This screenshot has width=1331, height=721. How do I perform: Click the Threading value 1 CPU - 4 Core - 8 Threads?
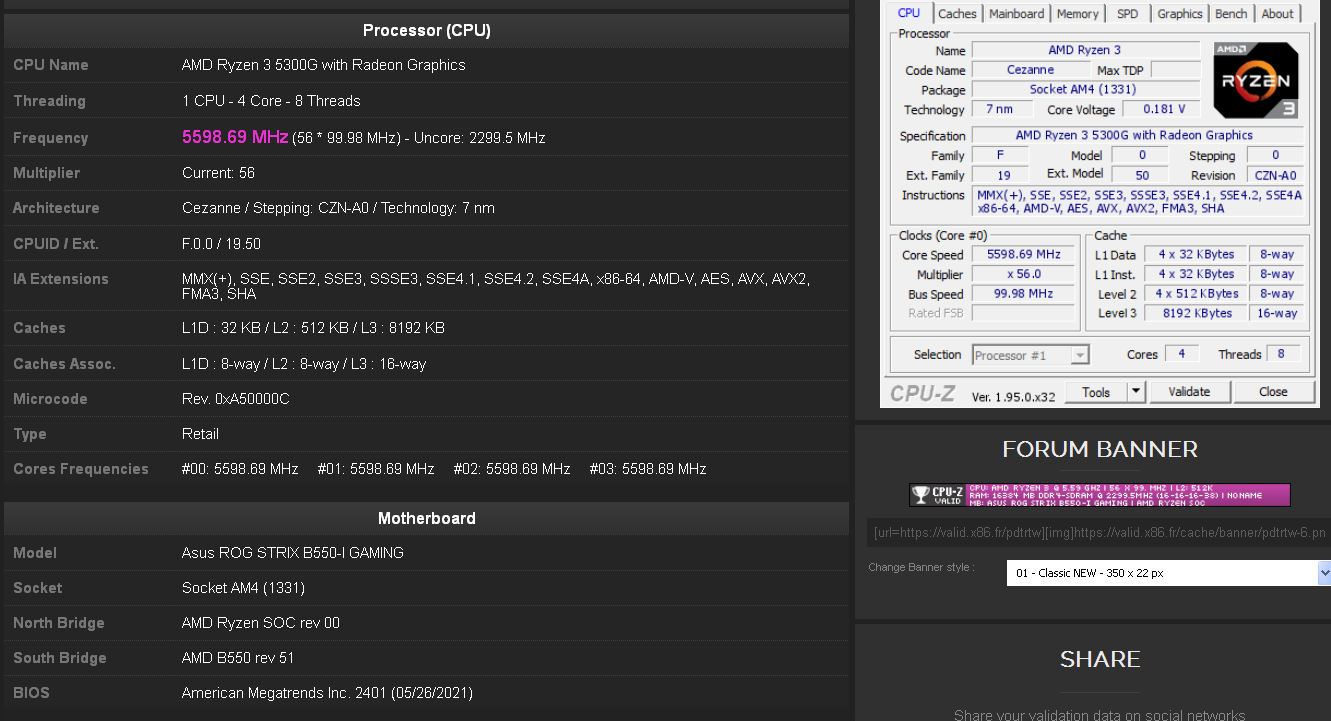[271, 101]
